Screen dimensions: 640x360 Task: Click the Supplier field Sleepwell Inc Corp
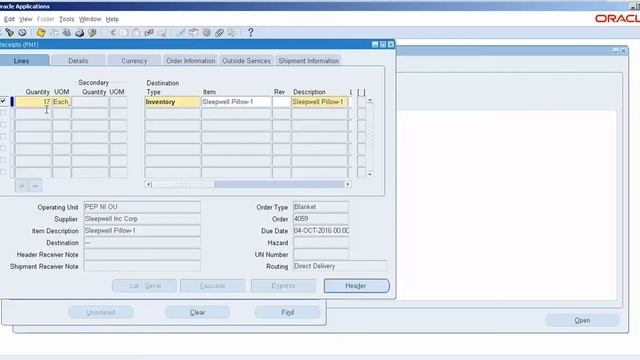point(142,219)
